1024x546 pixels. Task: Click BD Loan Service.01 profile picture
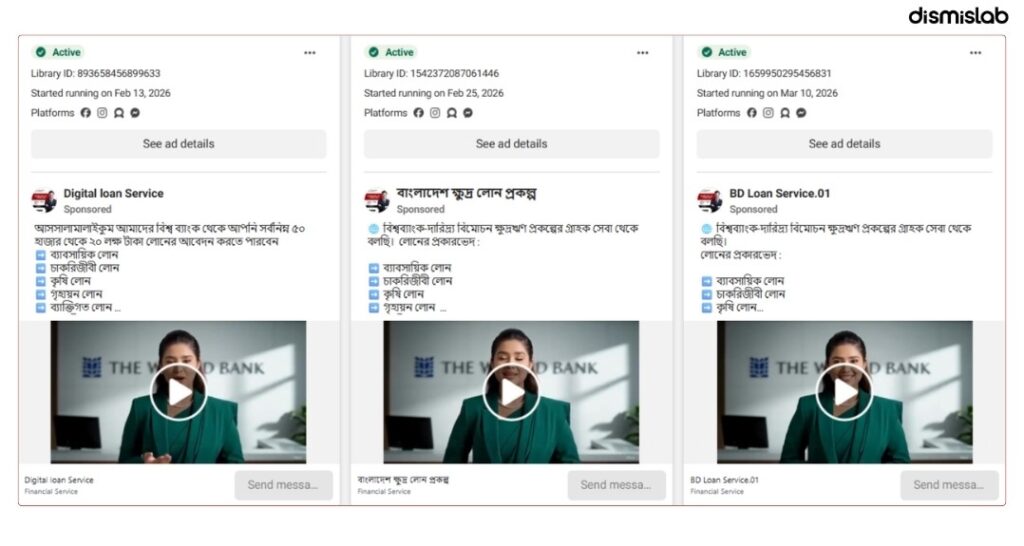pos(710,201)
